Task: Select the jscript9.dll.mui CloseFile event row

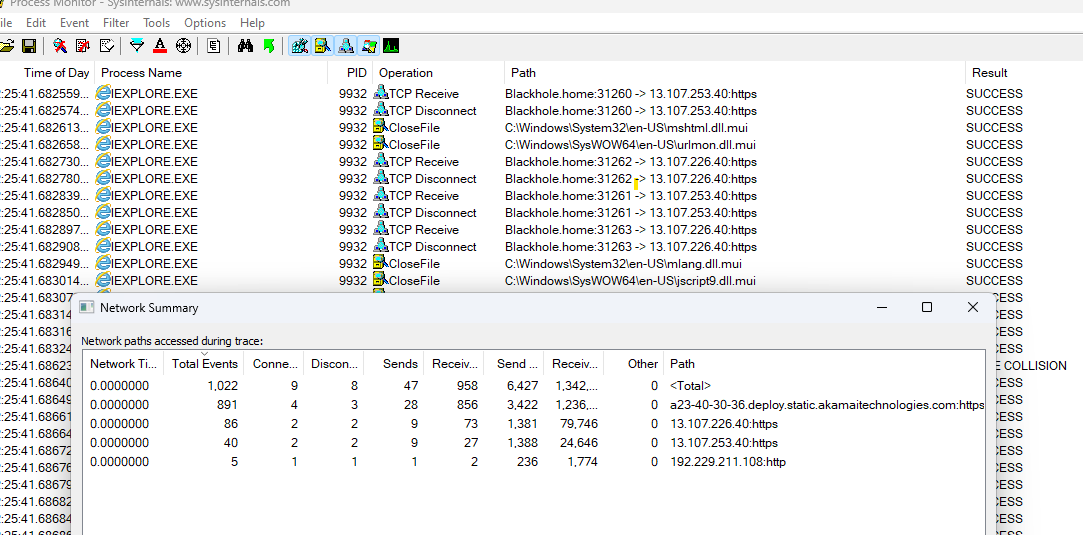Action: tap(542, 281)
